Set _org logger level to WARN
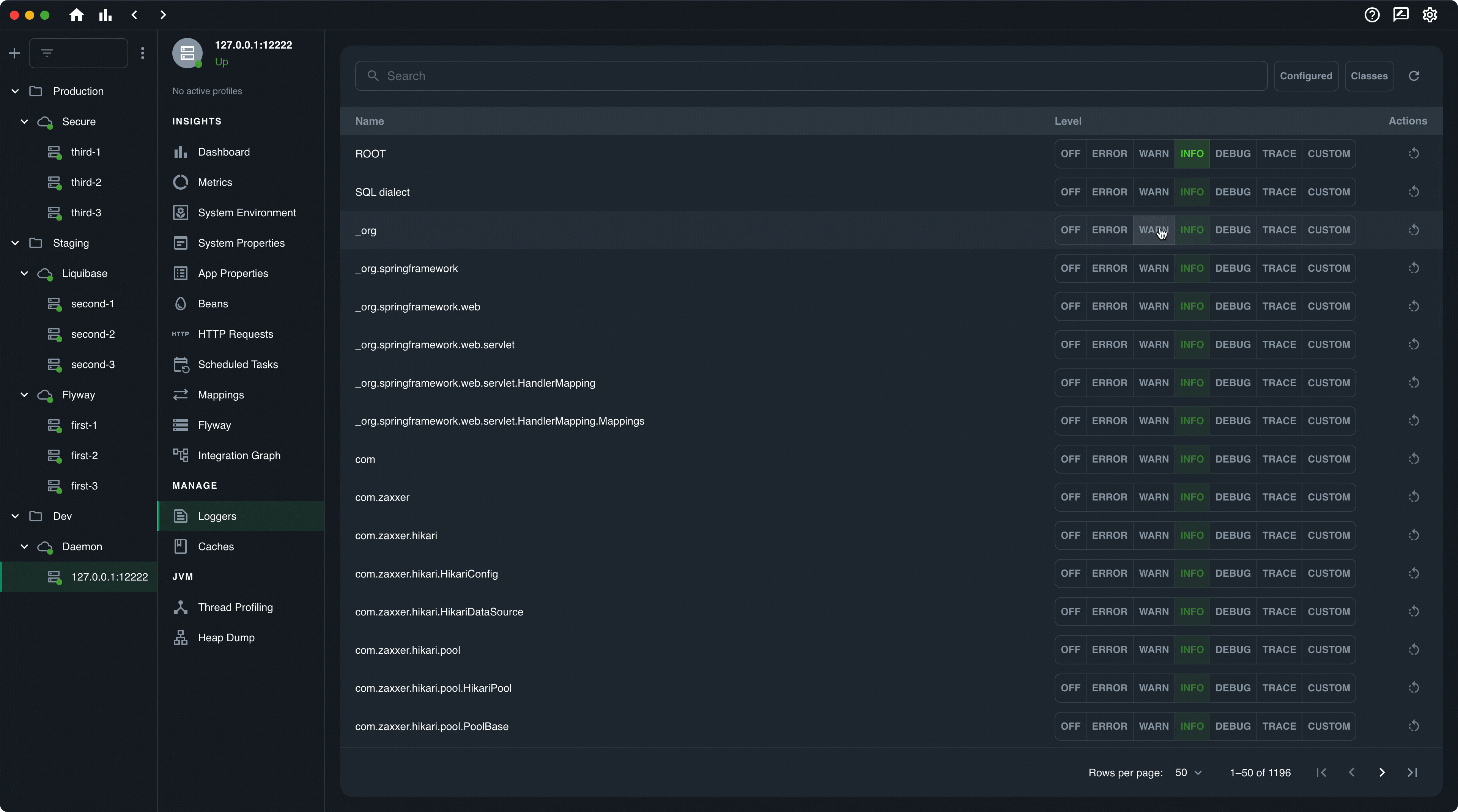This screenshot has height=812, width=1458. pos(1153,230)
